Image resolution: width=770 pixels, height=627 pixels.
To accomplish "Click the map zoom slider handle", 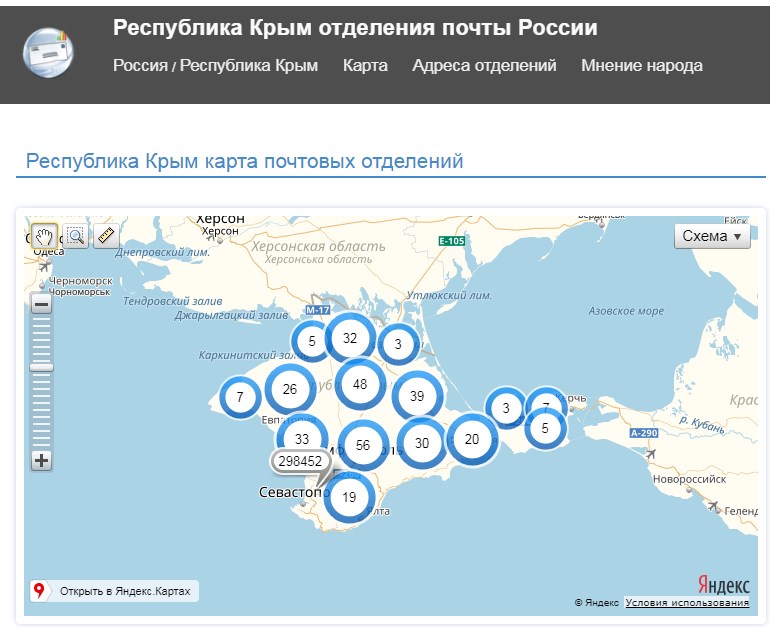I will pyautogui.click(x=41, y=367).
